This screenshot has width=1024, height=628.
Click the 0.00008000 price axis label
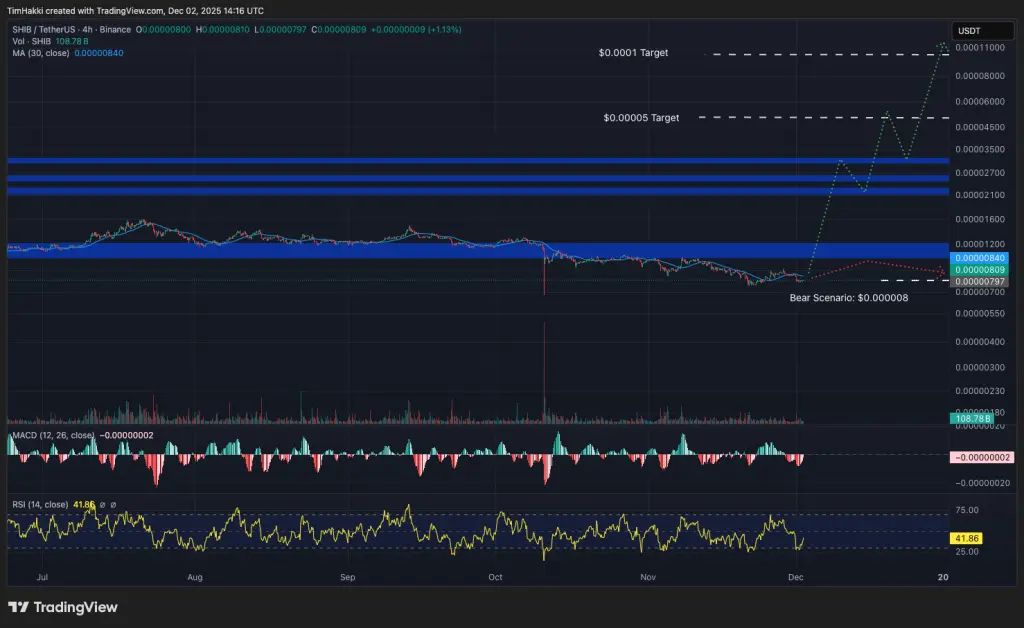click(980, 76)
